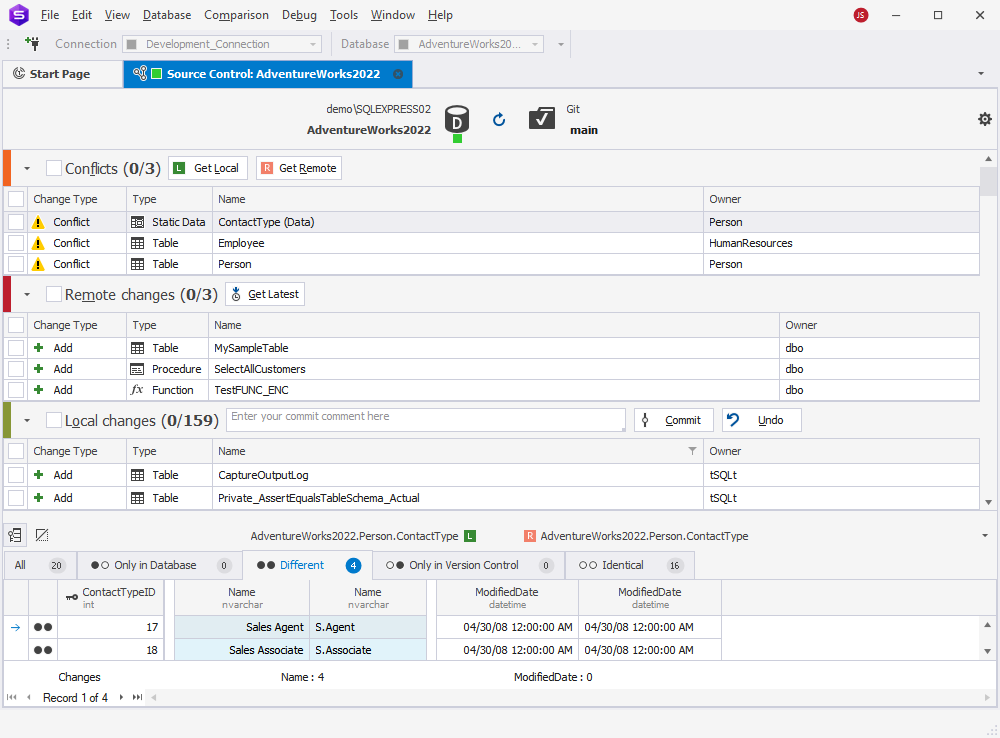Click the edit pencil icon in comparison panel
This screenshot has height=738, width=1000.
click(42, 535)
